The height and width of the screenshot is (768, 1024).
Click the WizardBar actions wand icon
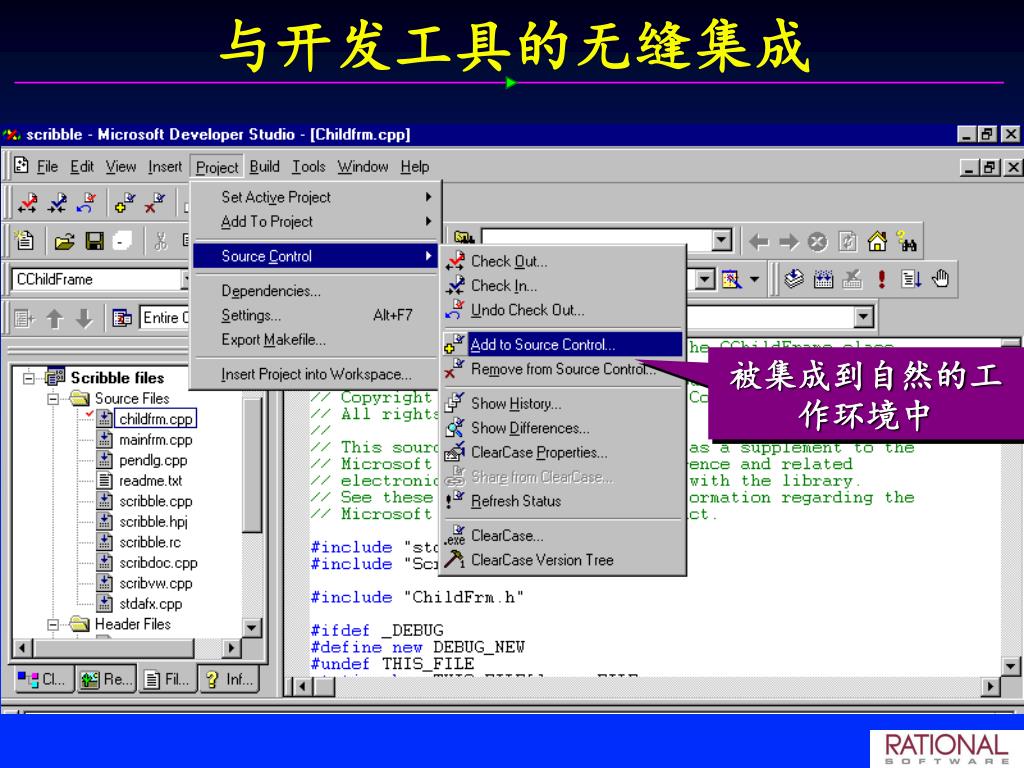tap(731, 280)
